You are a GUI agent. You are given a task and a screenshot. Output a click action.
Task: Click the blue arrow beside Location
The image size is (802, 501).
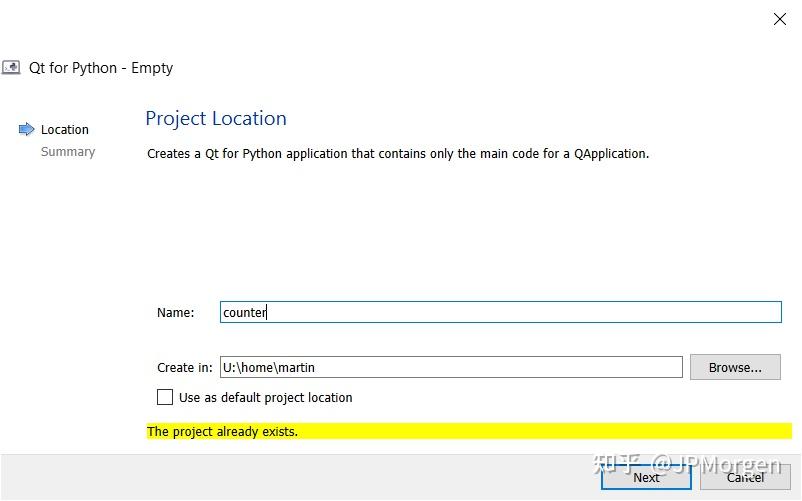[27, 129]
